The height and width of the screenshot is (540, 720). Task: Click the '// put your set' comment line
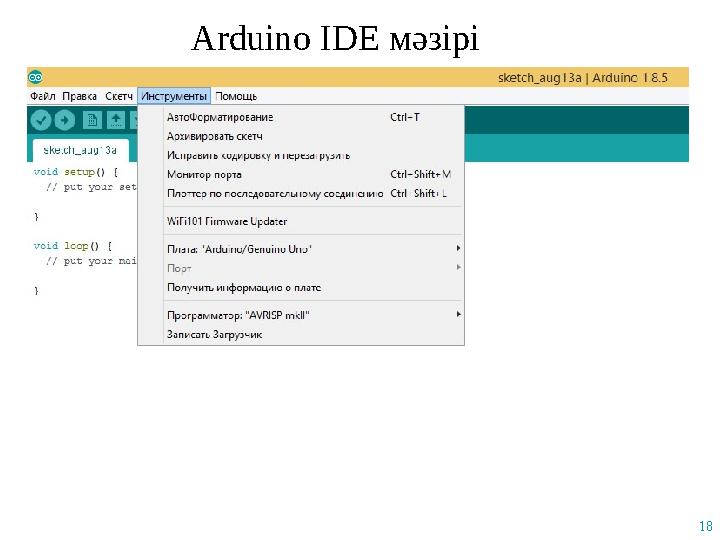coord(91,187)
